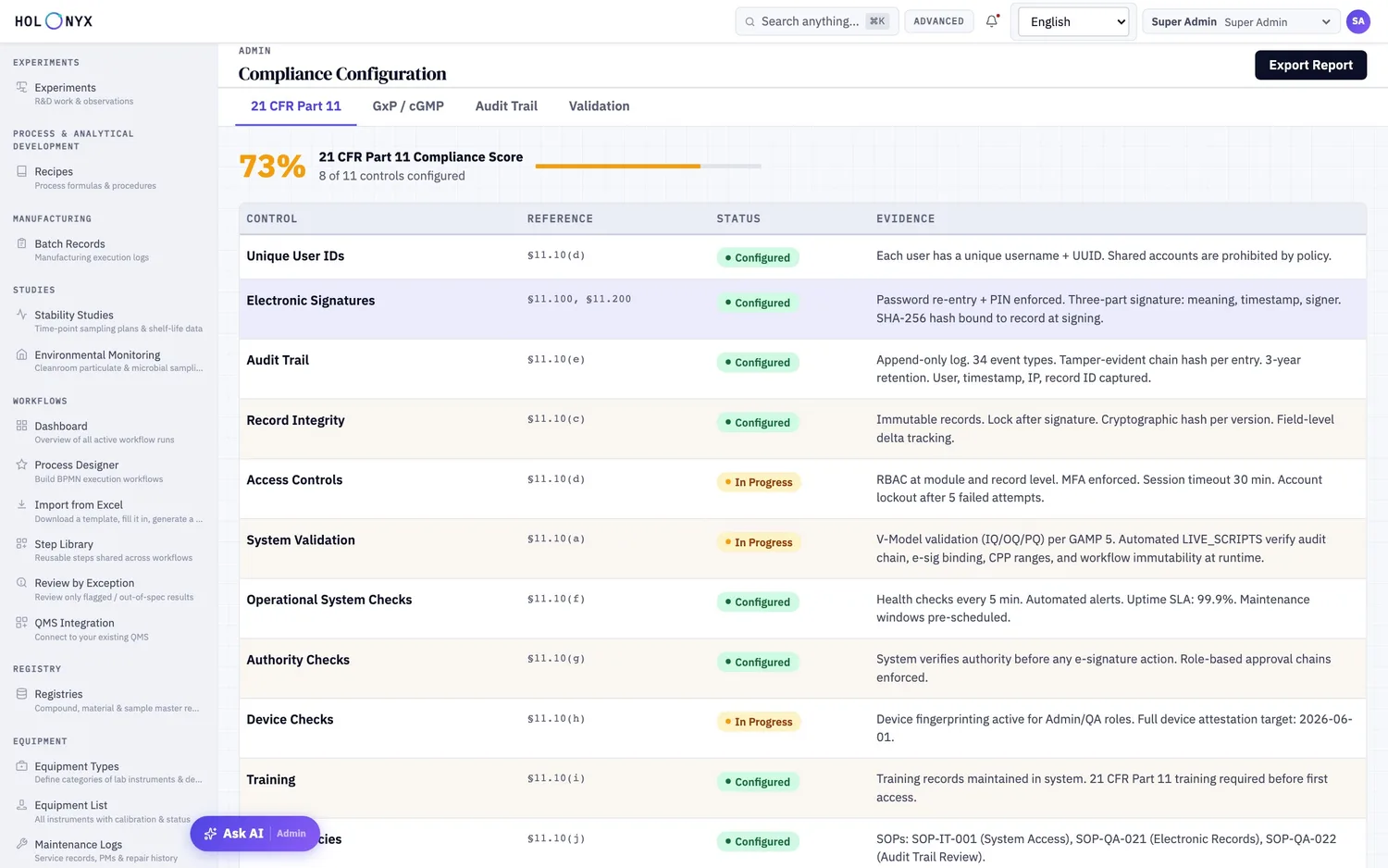The height and width of the screenshot is (868, 1388).
Task: Click the Stability Studies pulse icon
Action: click(x=21, y=315)
